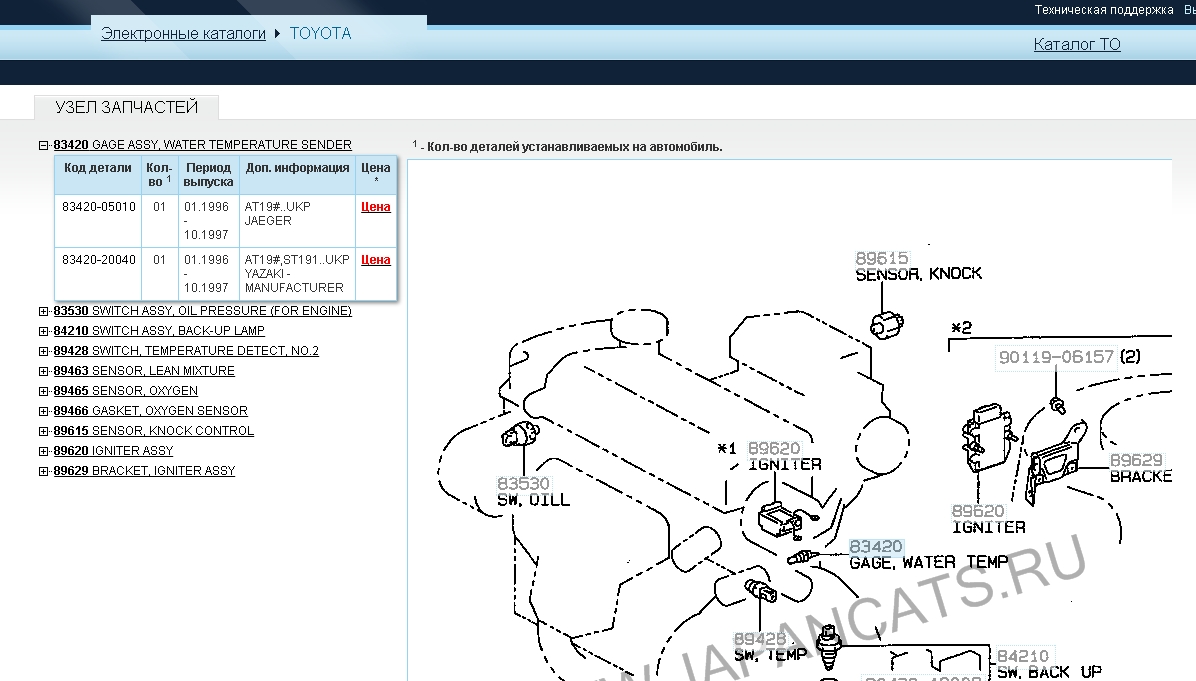1196x681 pixels.
Task: Click part number 89615 on the diagram
Action: (881, 257)
